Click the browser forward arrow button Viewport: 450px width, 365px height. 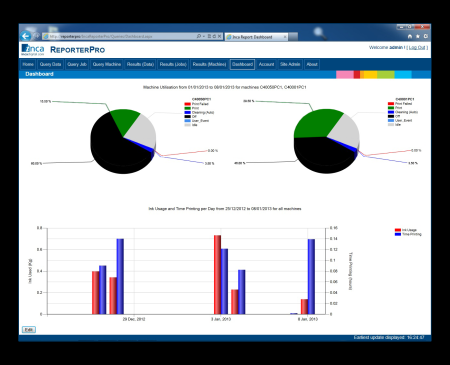[36, 36]
